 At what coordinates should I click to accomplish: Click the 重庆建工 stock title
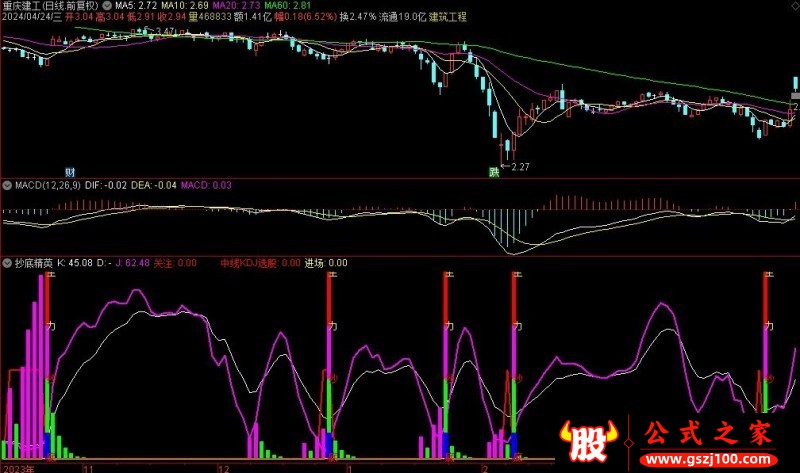pos(22,6)
